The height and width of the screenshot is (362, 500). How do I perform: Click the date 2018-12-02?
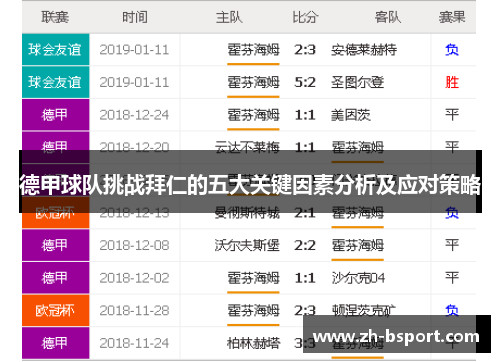click(x=134, y=278)
